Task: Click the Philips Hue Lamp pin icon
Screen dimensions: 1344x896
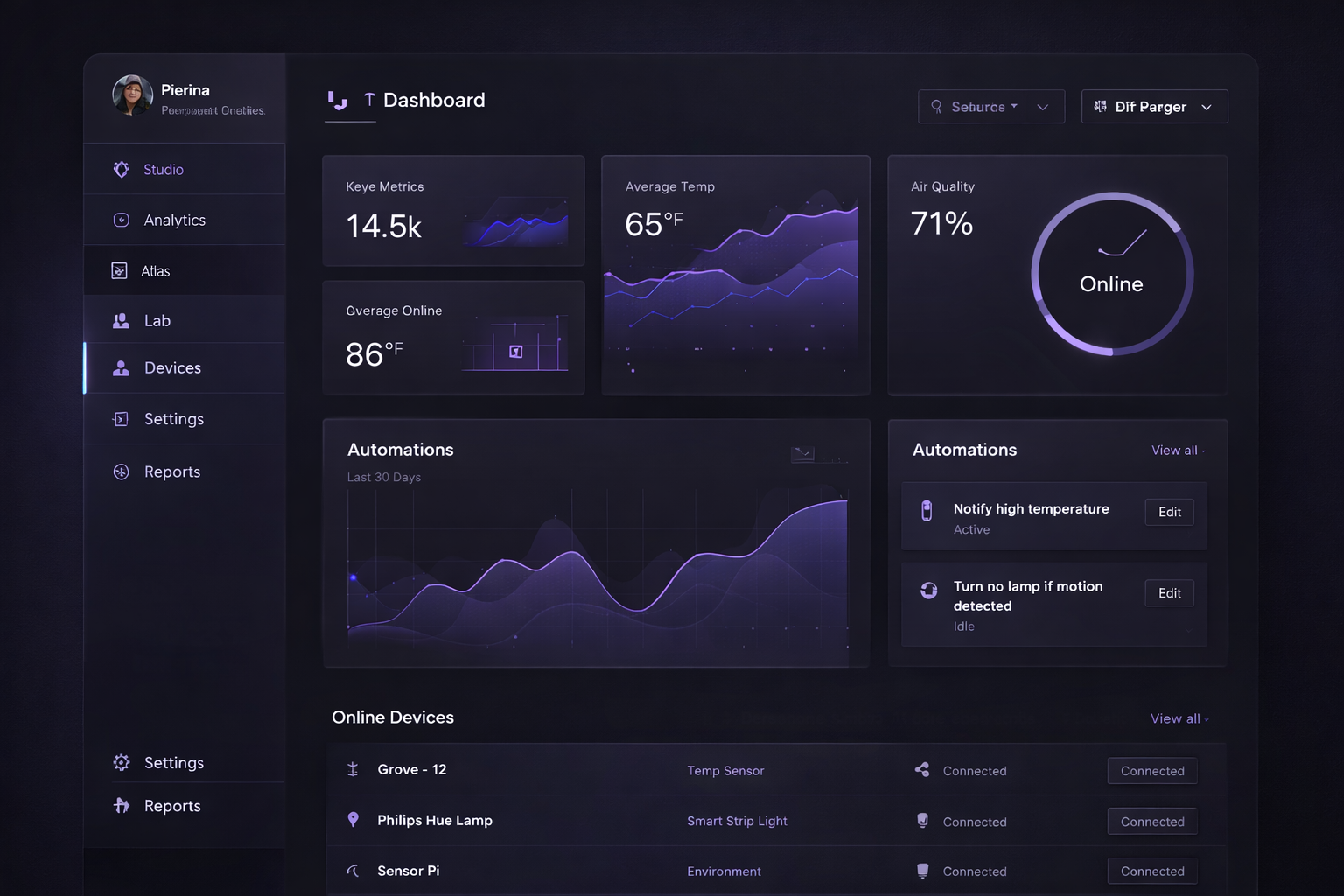Action: tap(353, 820)
